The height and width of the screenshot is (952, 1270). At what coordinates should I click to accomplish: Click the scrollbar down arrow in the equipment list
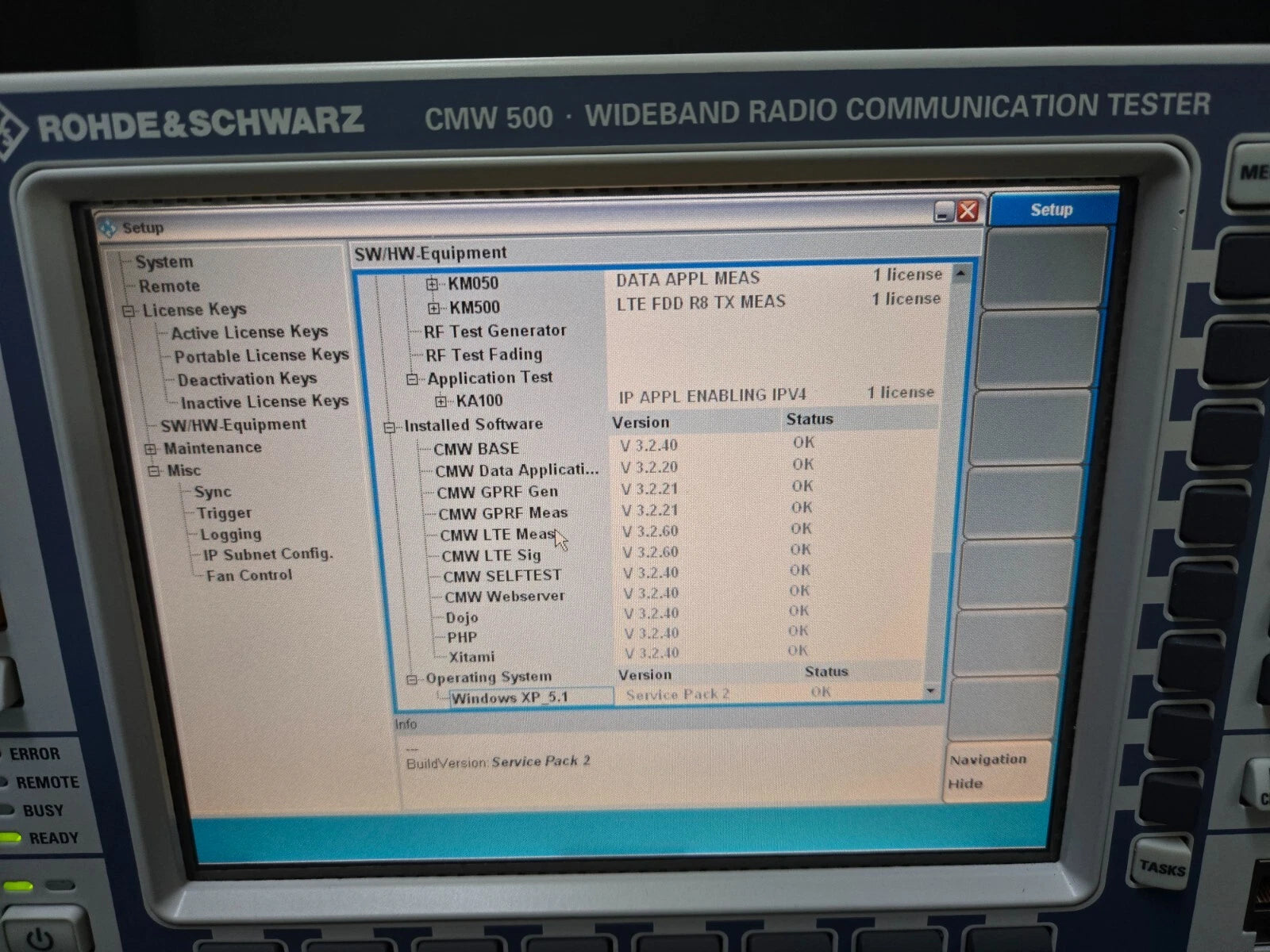pos(930,691)
